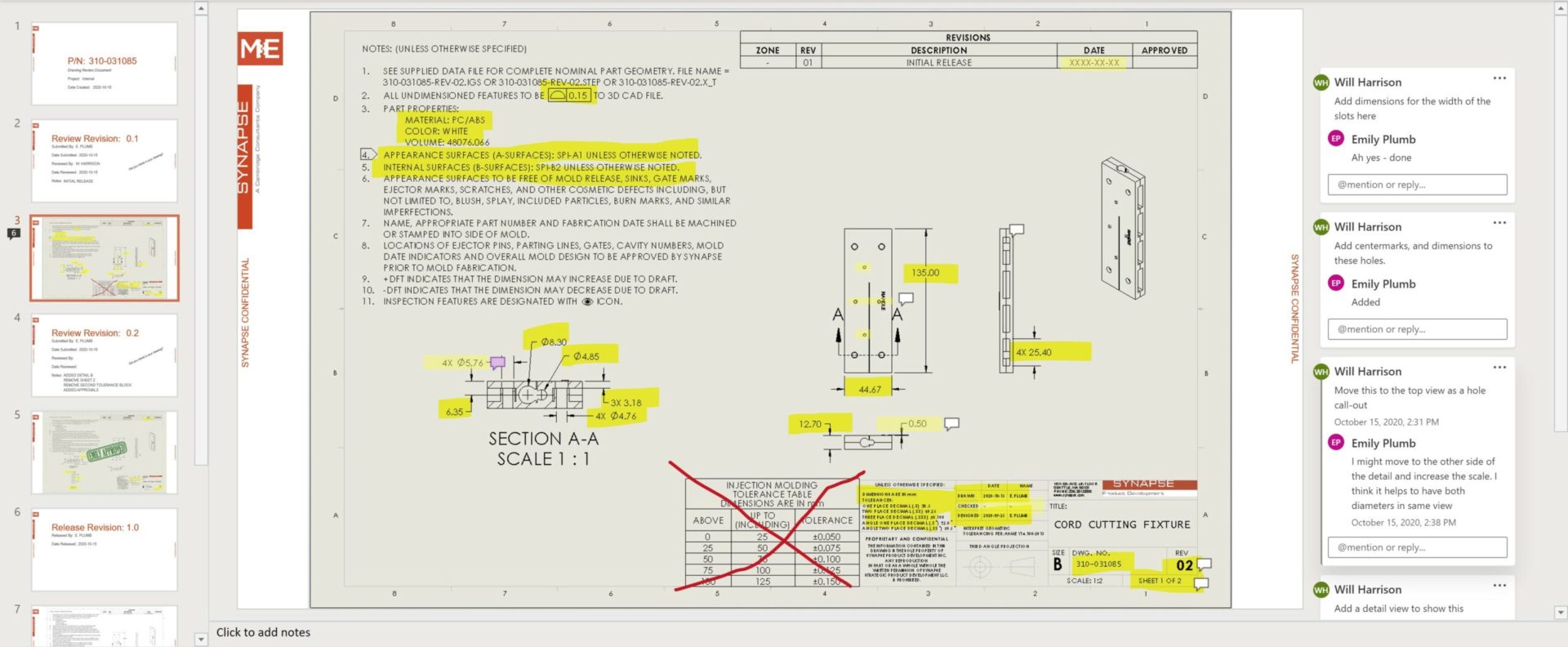Click the 'SECTION A-A' label on the drawing
The width and height of the screenshot is (1568, 647).
(543, 439)
